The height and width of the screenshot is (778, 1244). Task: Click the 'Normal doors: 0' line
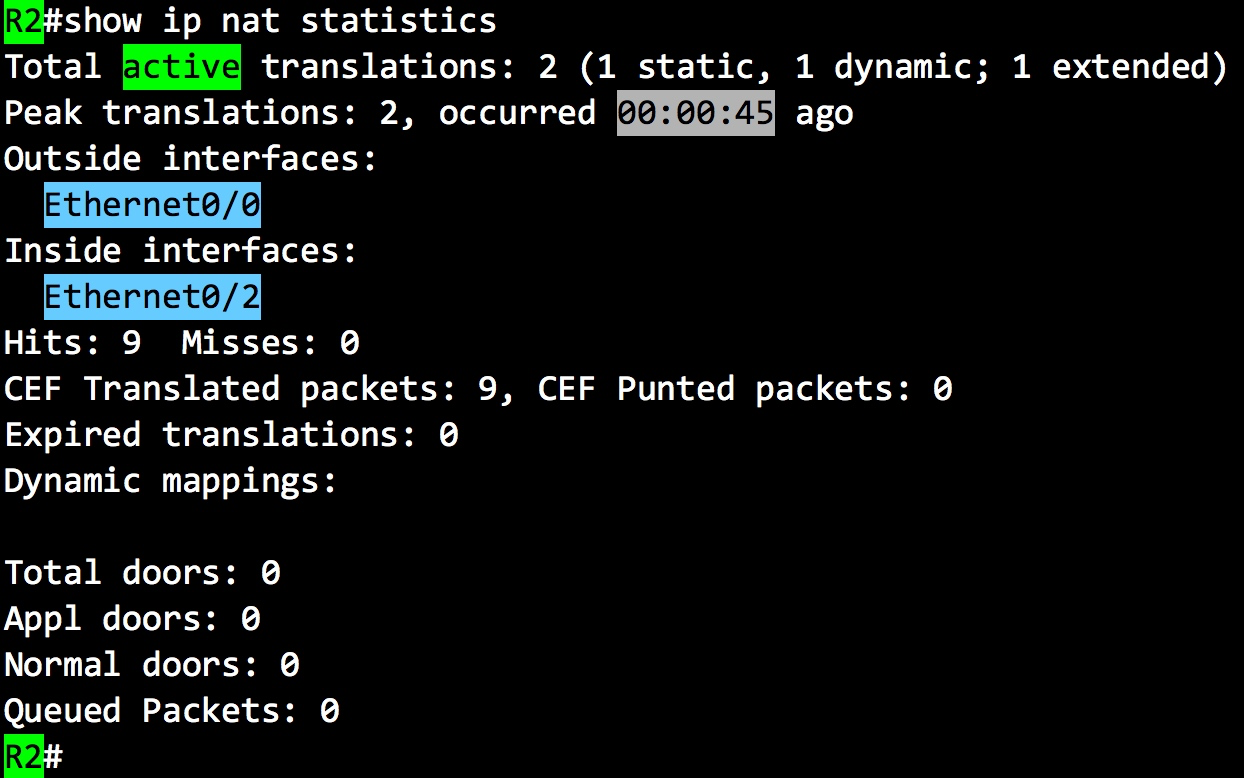point(152,665)
